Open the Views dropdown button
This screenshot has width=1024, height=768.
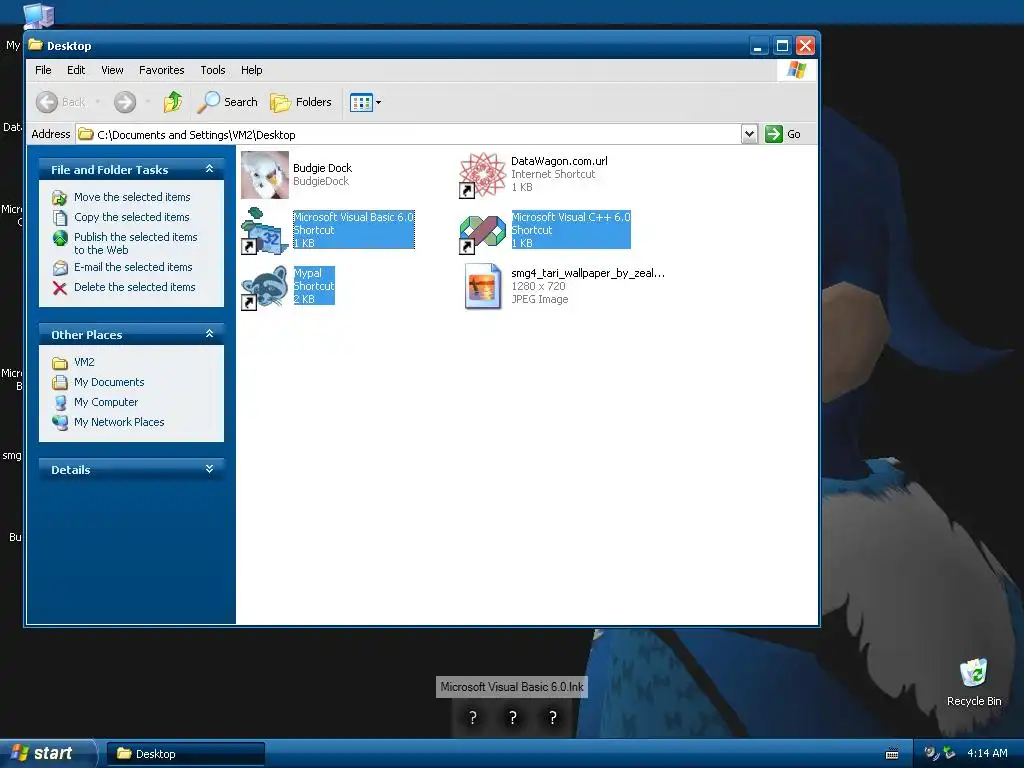tap(365, 103)
